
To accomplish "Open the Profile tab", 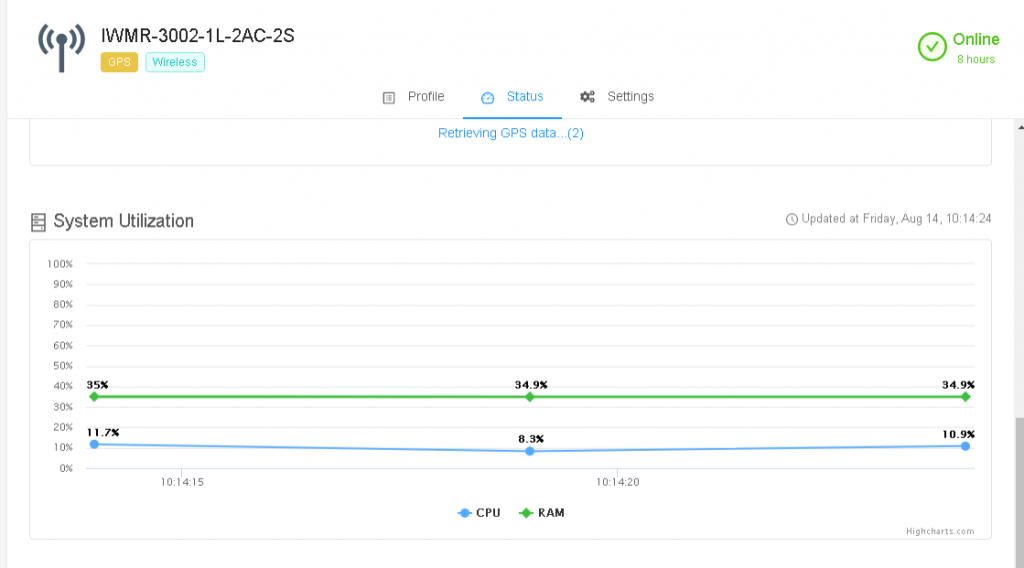I will tap(425, 97).
